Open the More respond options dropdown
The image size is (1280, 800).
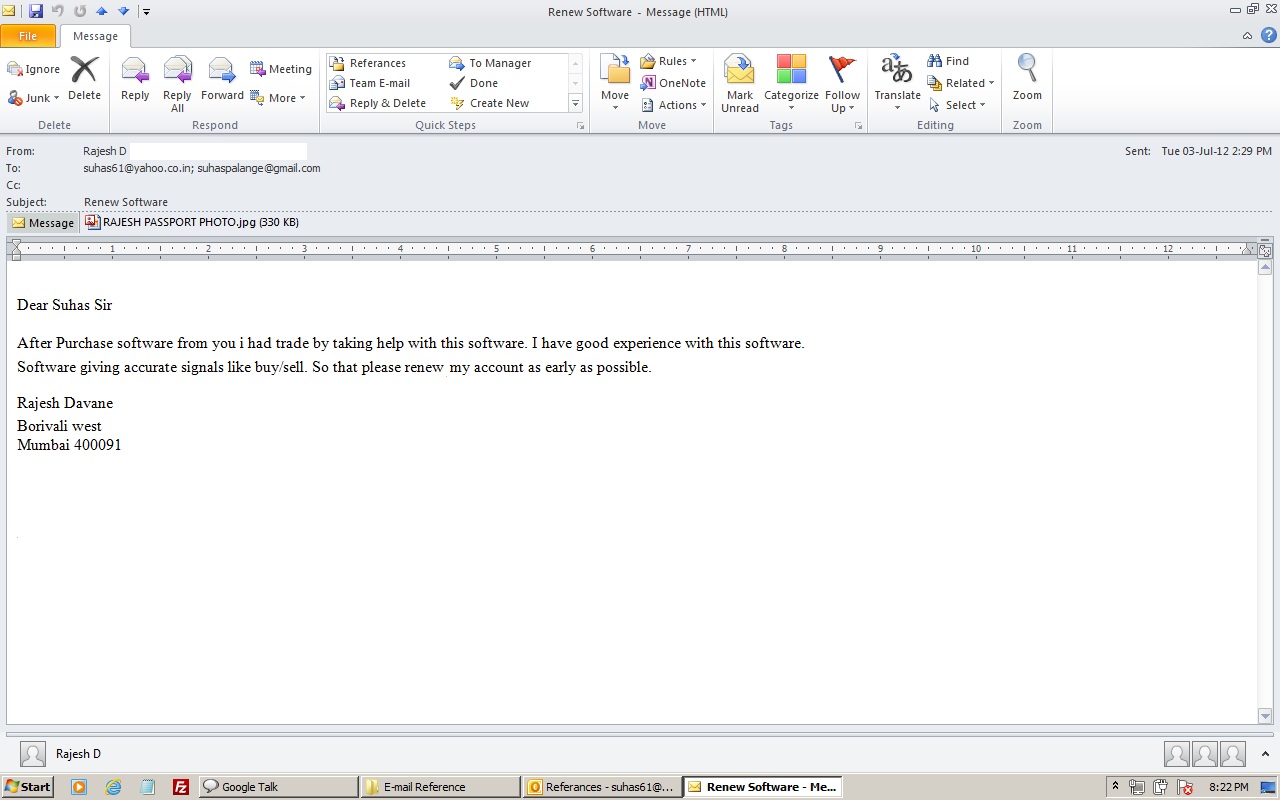tap(277, 98)
